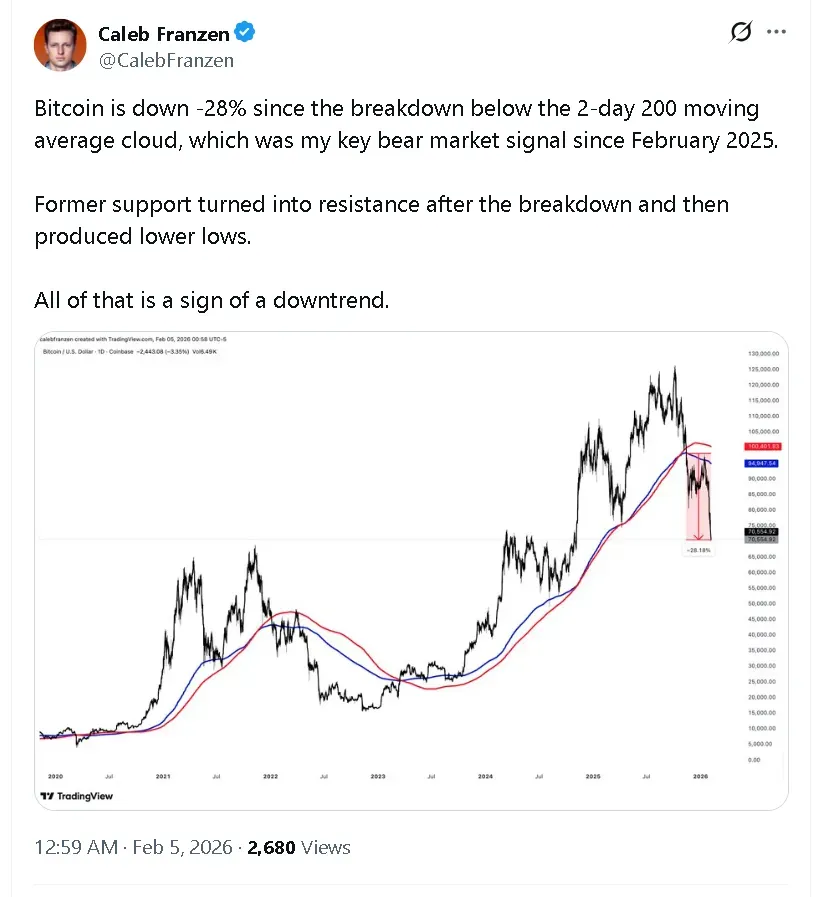814x897 pixels.
Task: Click the 2020 label on time axis
Action: pos(55,776)
